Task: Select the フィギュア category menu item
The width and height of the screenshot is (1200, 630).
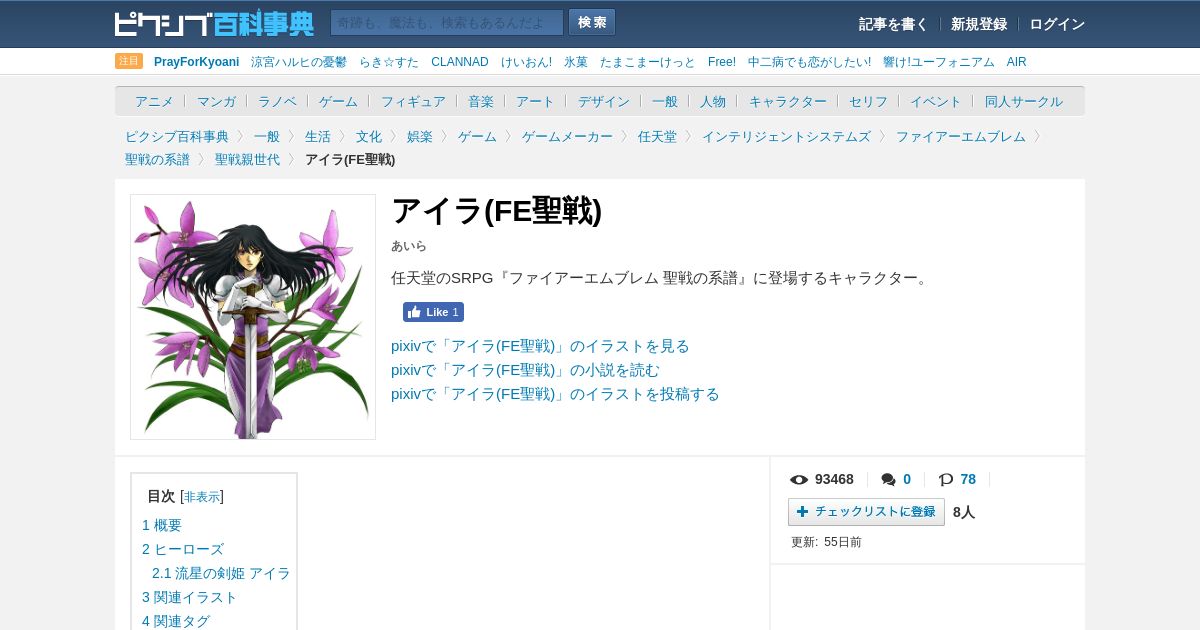Action: click(x=413, y=101)
